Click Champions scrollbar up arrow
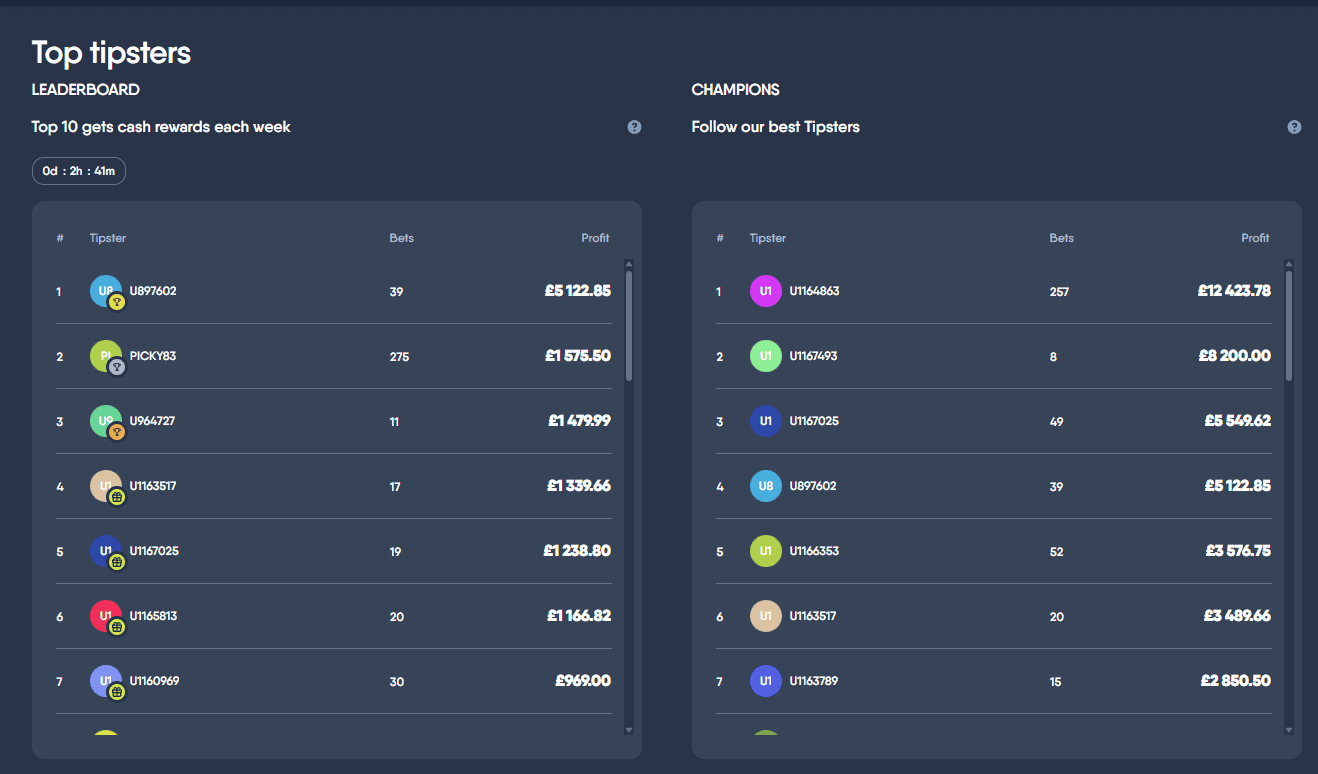The width and height of the screenshot is (1318, 774). click(x=1289, y=264)
